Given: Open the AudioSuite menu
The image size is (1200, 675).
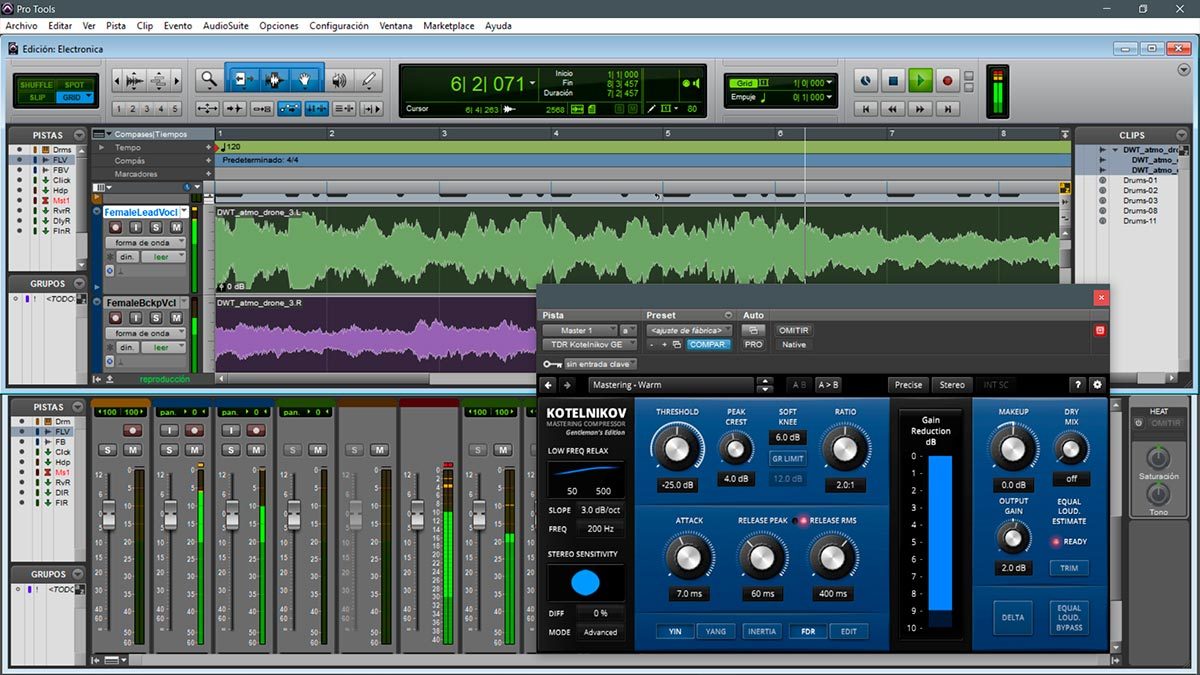Looking at the screenshot, I should pyautogui.click(x=225, y=25).
